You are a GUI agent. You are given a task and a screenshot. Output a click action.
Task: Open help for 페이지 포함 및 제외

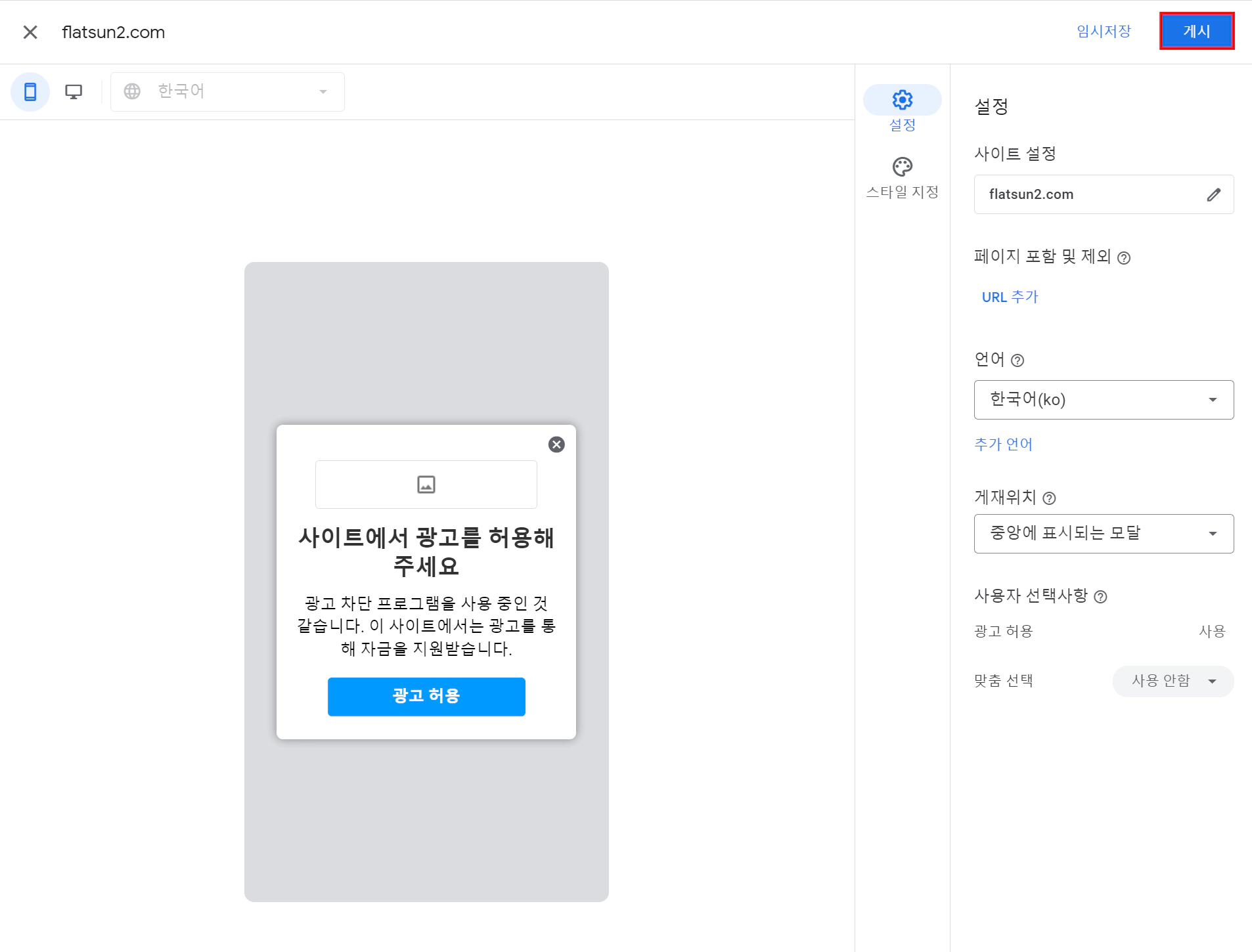1124,258
